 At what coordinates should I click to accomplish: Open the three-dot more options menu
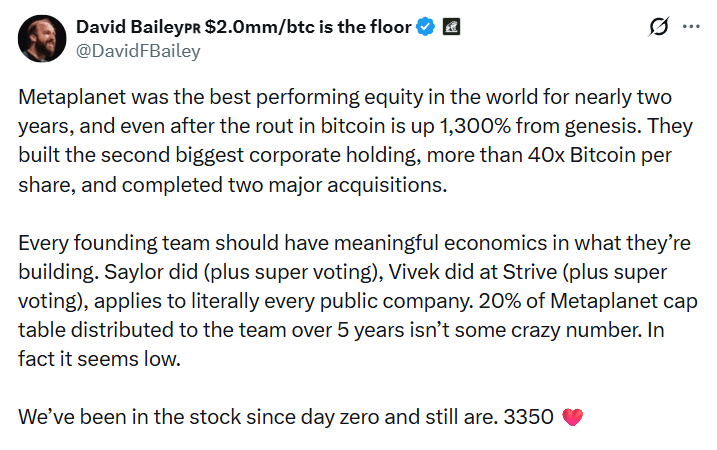(x=691, y=27)
